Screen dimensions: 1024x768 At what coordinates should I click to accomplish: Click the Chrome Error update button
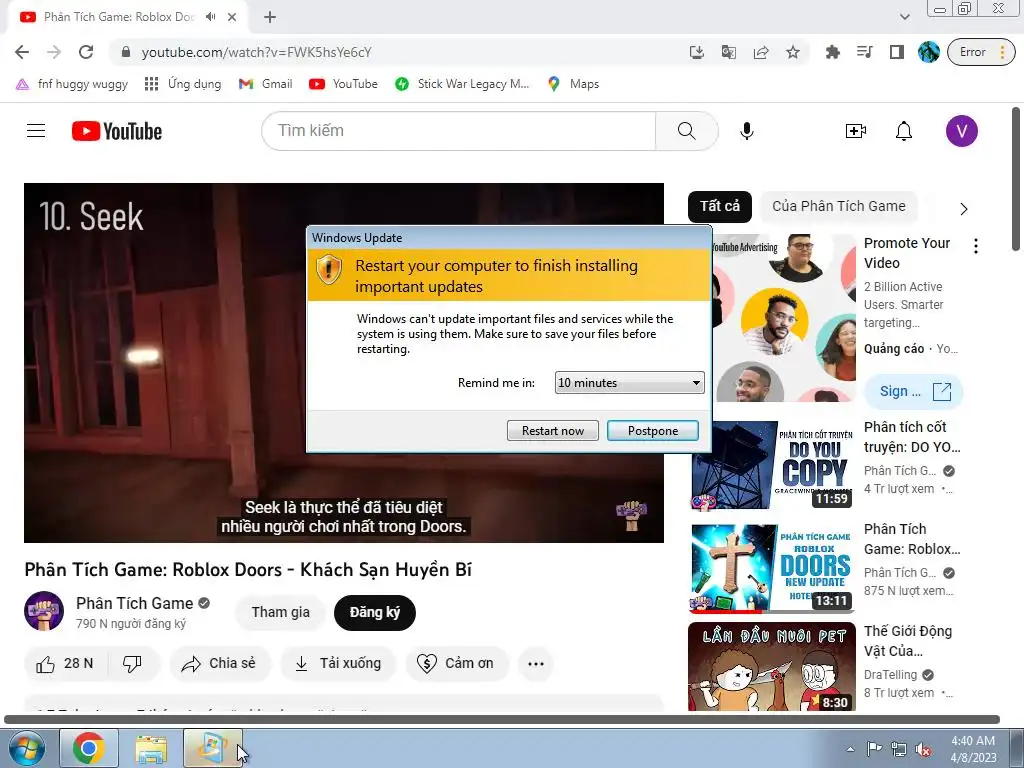[x=981, y=52]
